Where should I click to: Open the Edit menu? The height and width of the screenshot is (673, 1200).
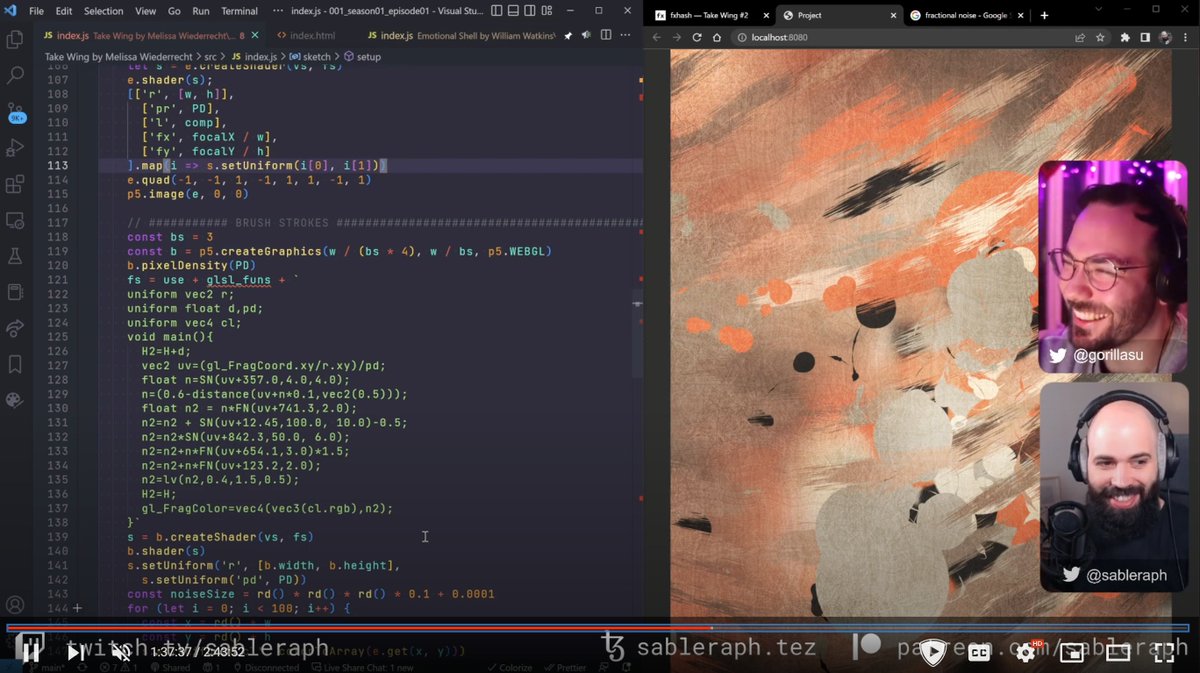click(x=64, y=11)
